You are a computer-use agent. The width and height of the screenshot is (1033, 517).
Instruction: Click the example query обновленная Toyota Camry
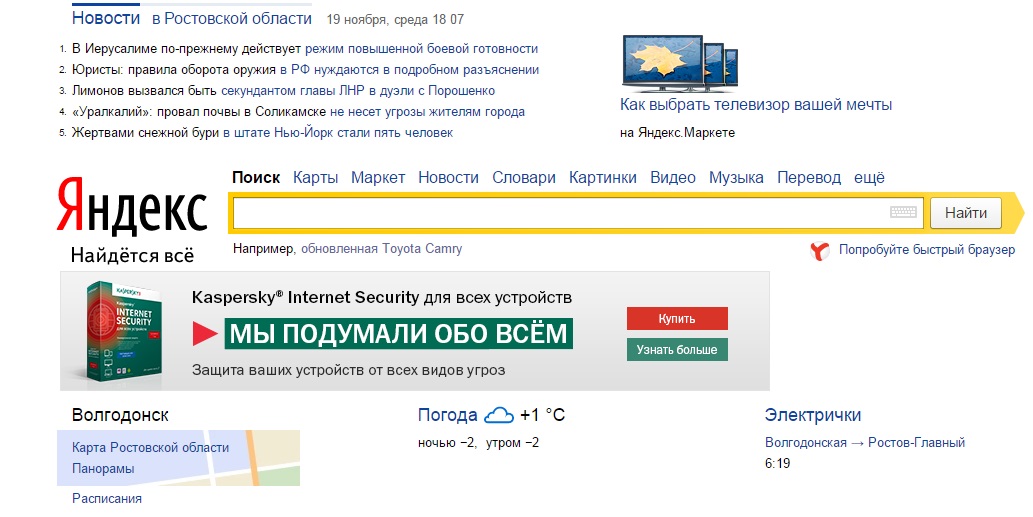coord(381,249)
